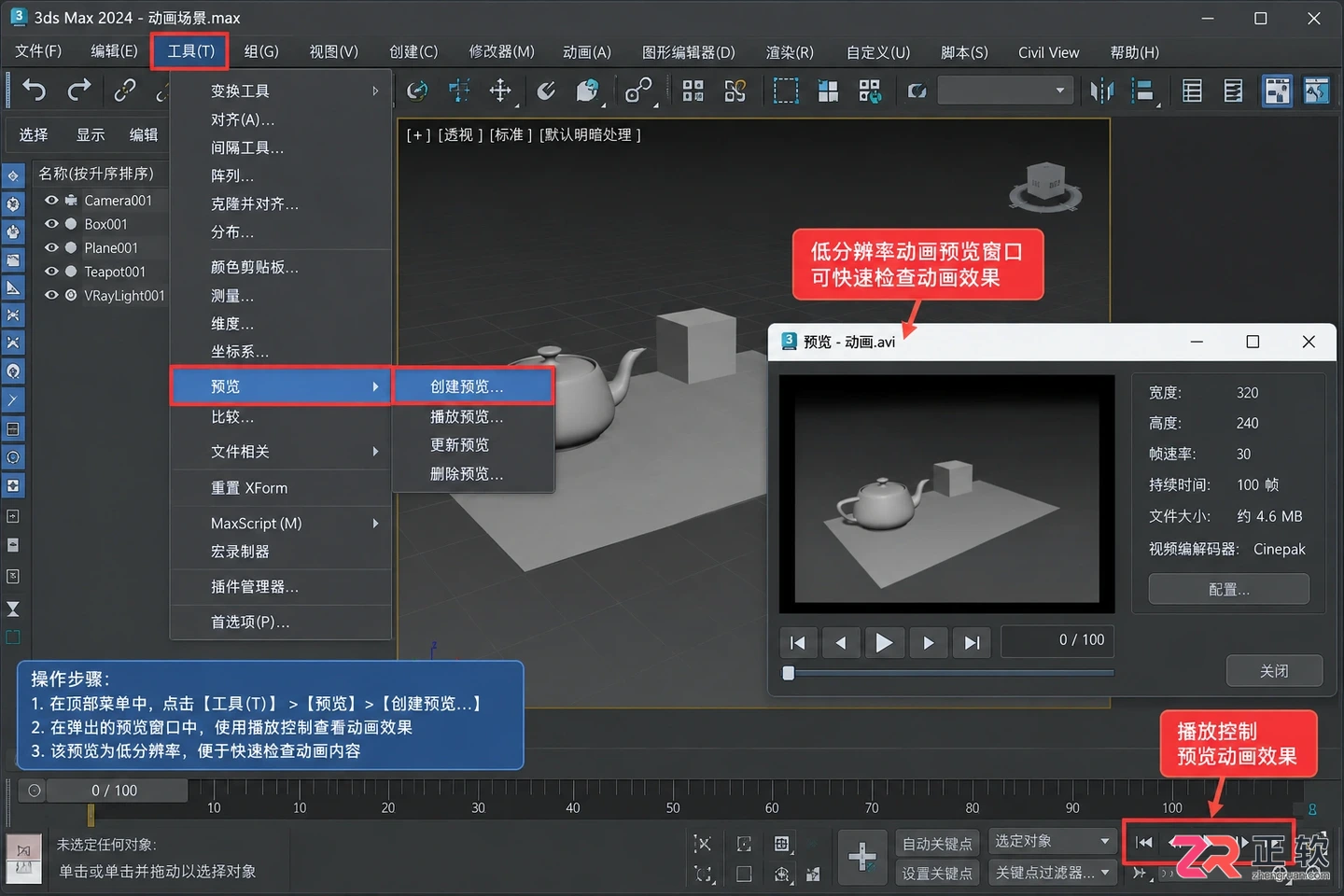1344x896 pixels.
Task: Jump to last frame in preview window
Action: (972, 642)
